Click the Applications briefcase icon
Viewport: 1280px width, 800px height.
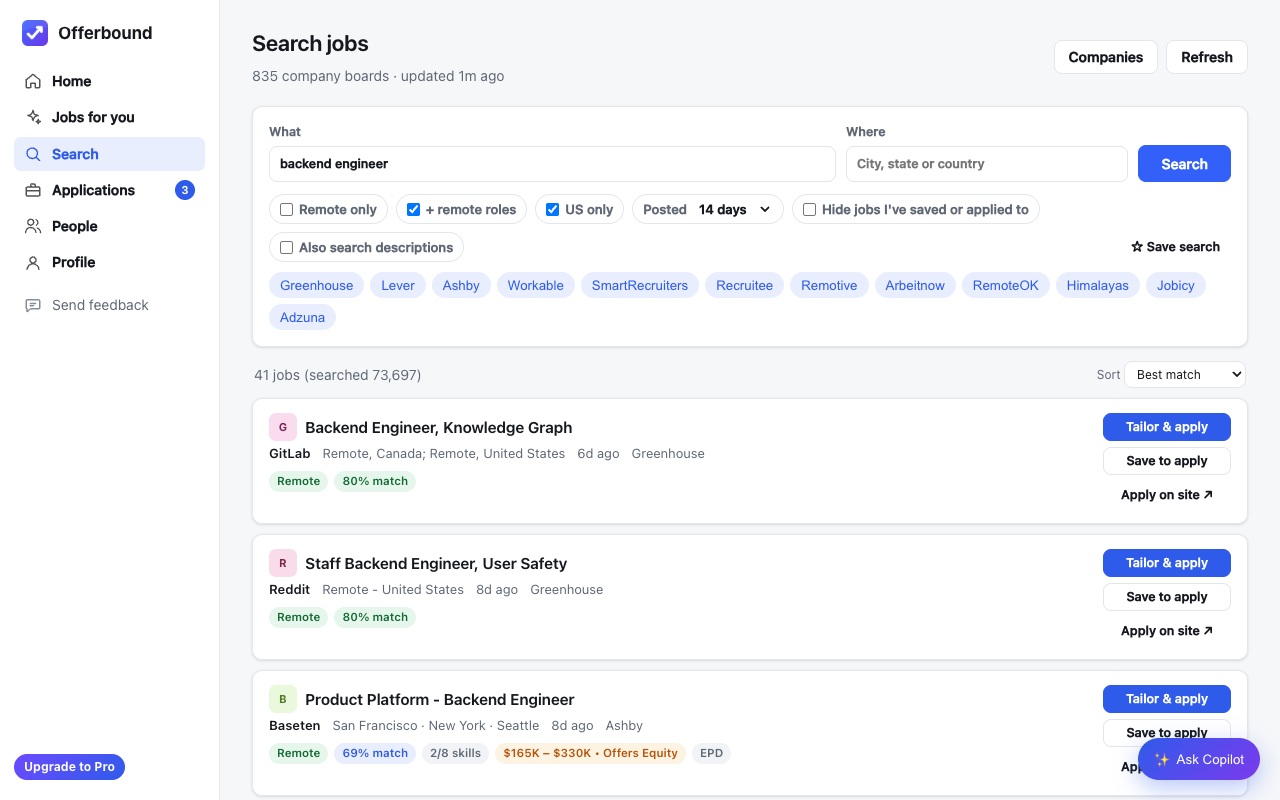point(33,190)
